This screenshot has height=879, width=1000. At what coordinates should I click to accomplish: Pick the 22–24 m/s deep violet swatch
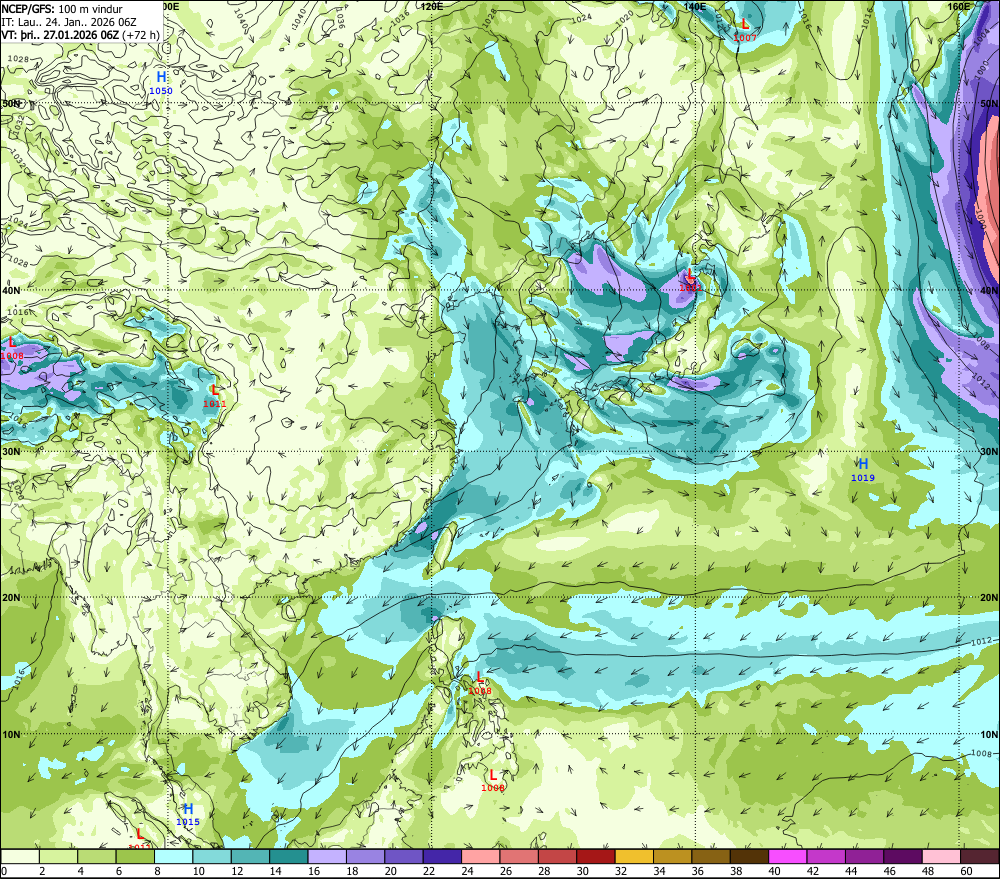pyautogui.click(x=443, y=856)
